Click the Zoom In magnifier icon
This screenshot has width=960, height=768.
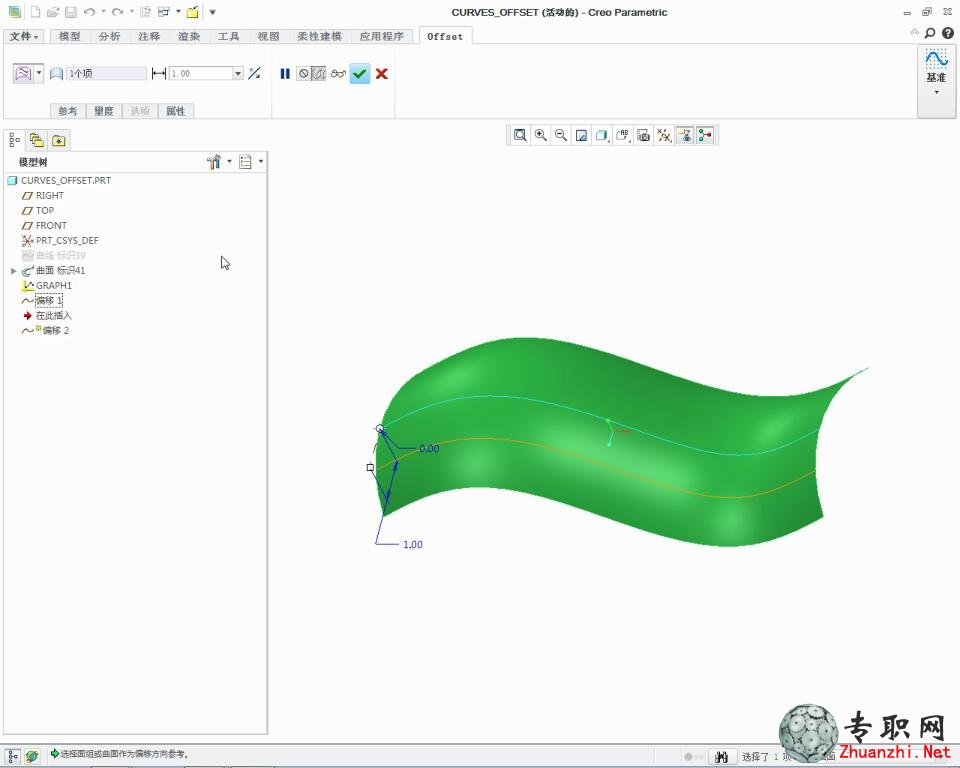point(541,135)
